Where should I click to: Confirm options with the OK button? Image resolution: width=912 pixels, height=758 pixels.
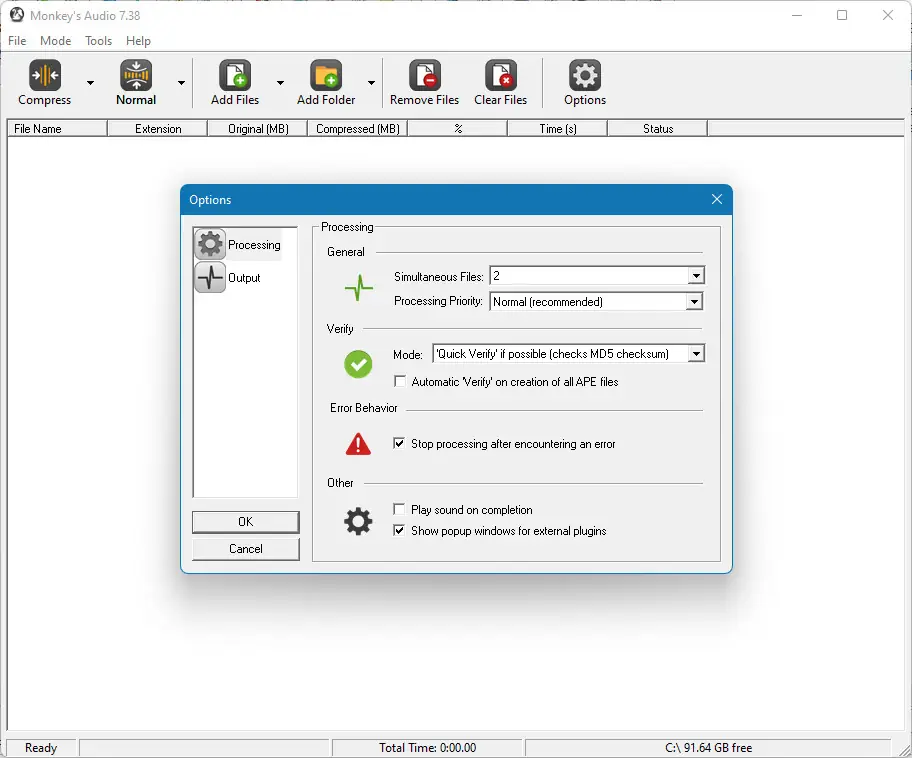tap(245, 522)
